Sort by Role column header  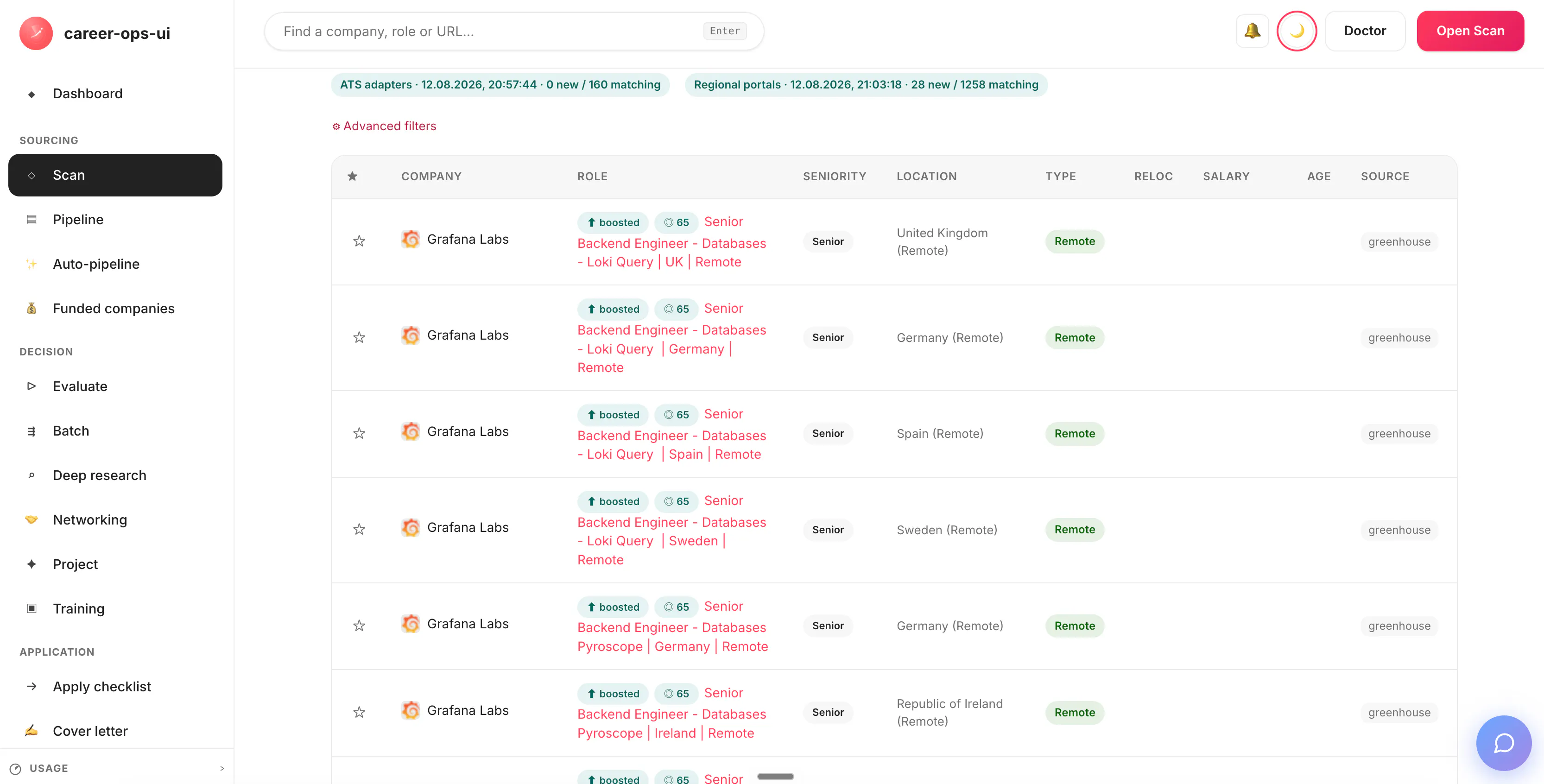pos(592,176)
